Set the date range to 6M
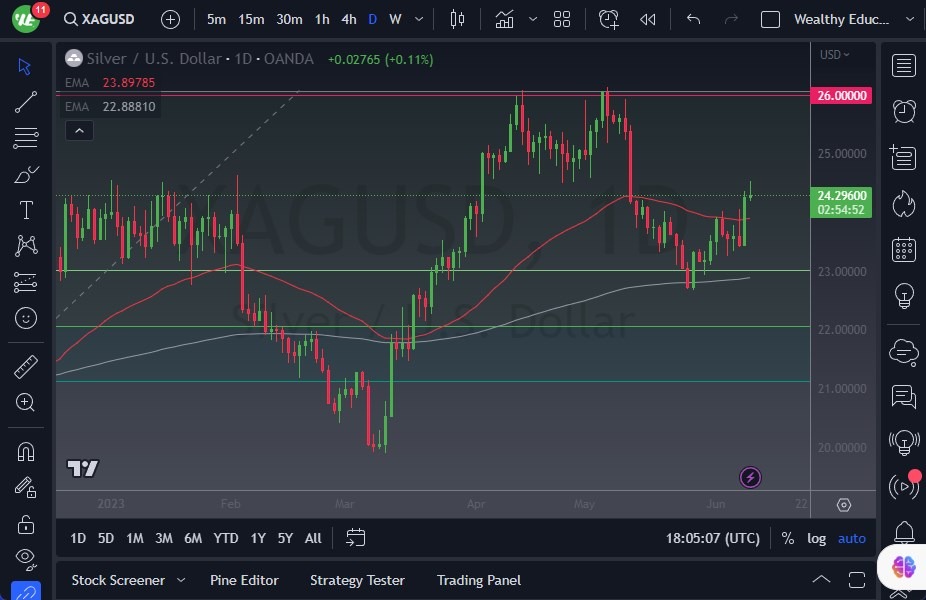926x600 pixels. [x=193, y=538]
